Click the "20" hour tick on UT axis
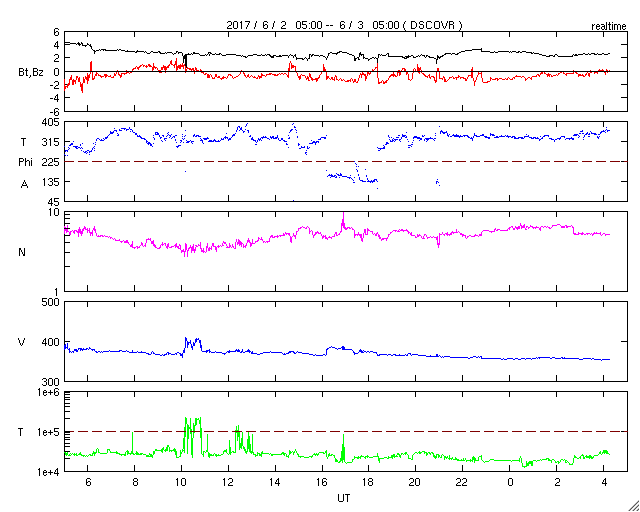640x512 pixels. [x=416, y=481]
